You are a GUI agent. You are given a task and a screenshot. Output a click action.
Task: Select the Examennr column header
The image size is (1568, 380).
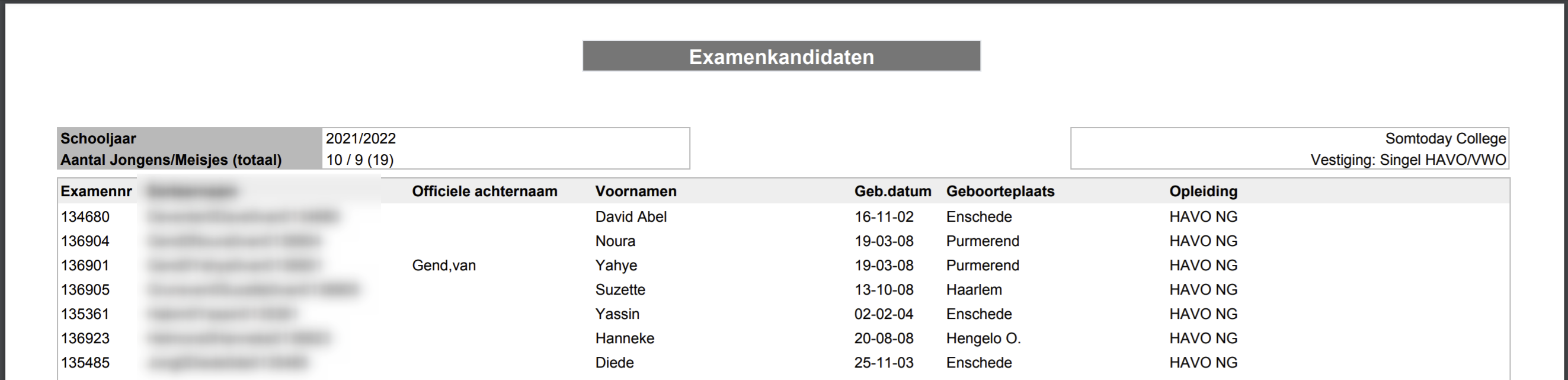(x=96, y=191)
